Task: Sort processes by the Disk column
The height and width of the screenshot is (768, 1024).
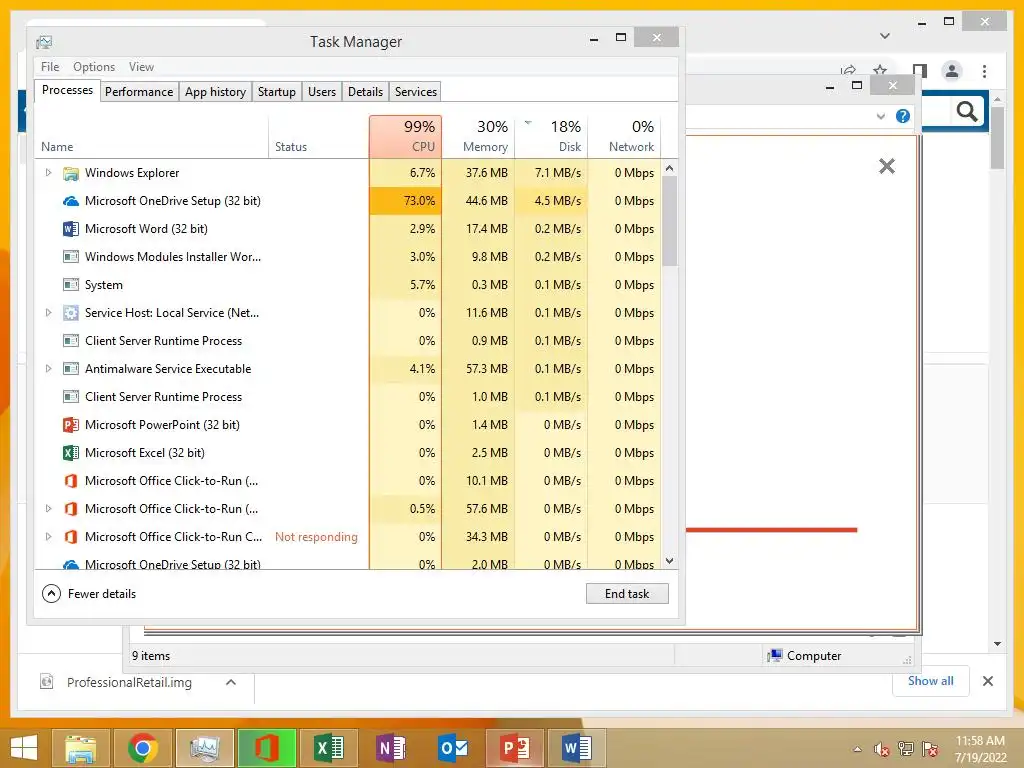Action: 552,136
